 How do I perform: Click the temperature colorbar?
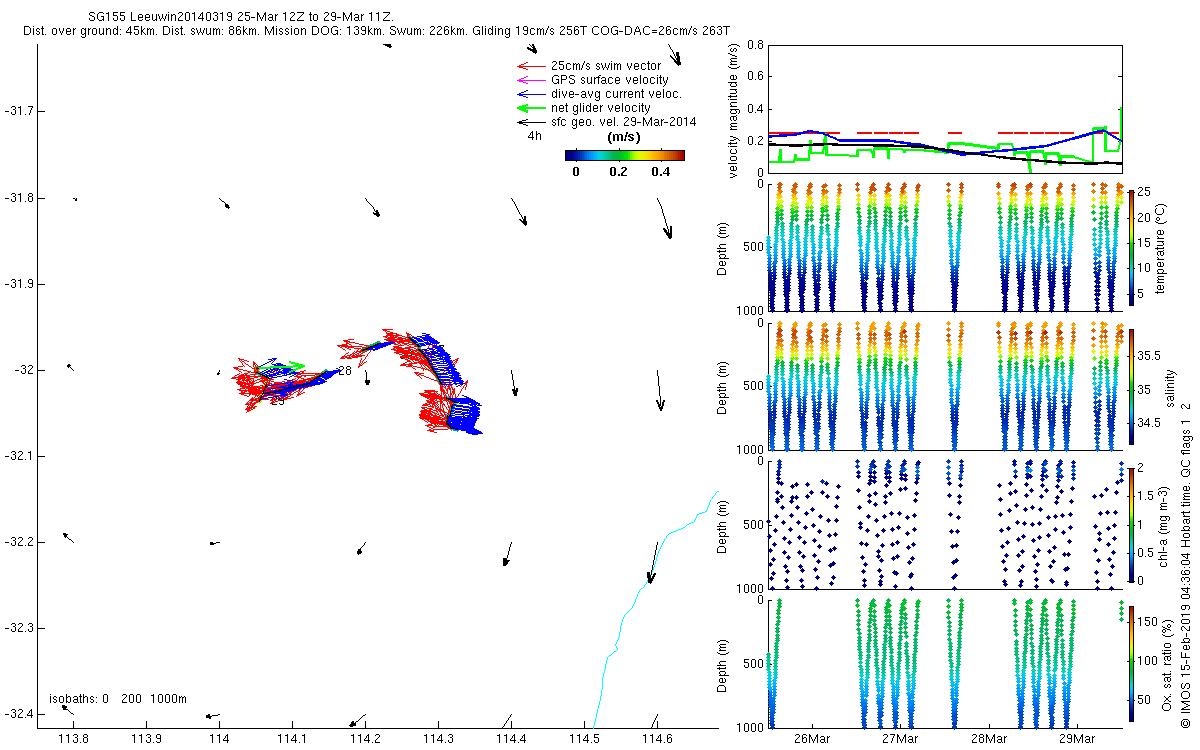(x=1131, y=248)
